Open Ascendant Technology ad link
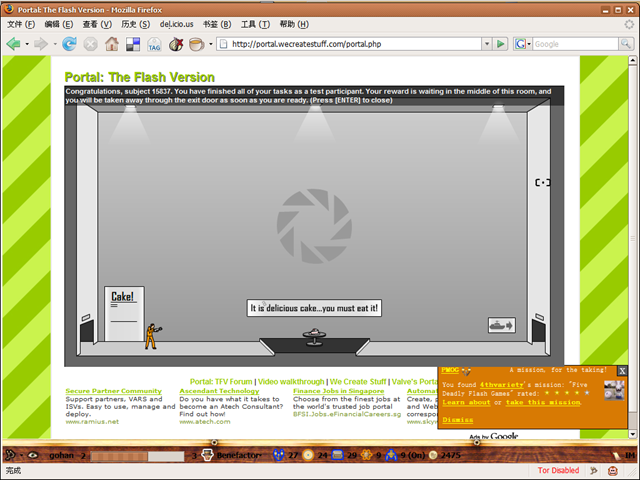 (219, 391)
